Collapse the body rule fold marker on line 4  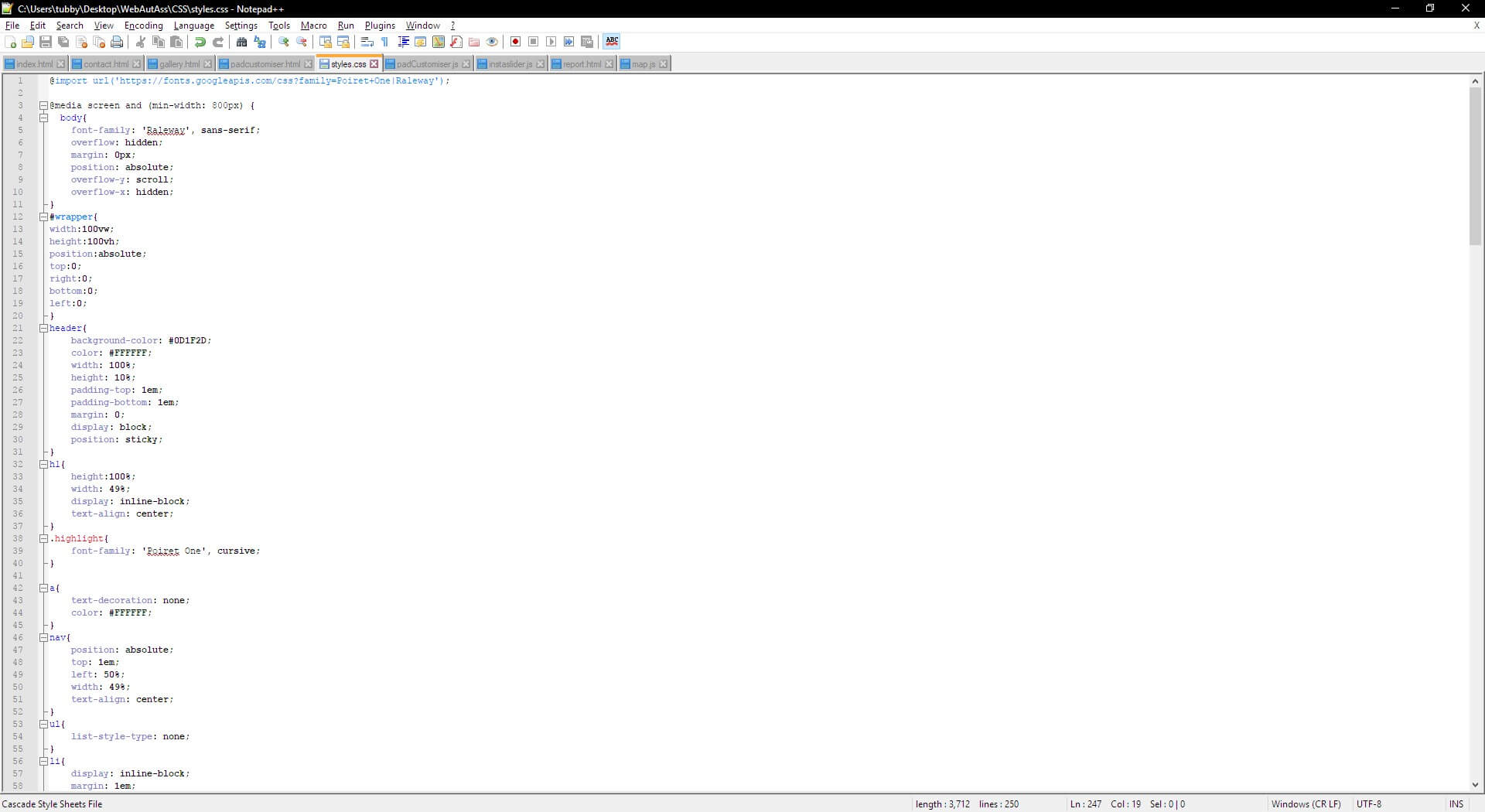click(x=44, y=118)
